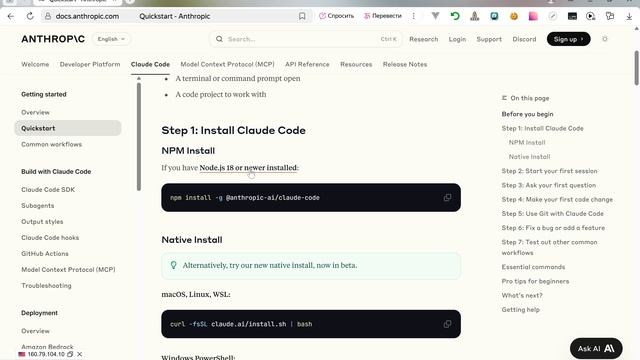Open Overview under Deployment
640x360 pixels.
pyautogui.click(x=36, y=331)
